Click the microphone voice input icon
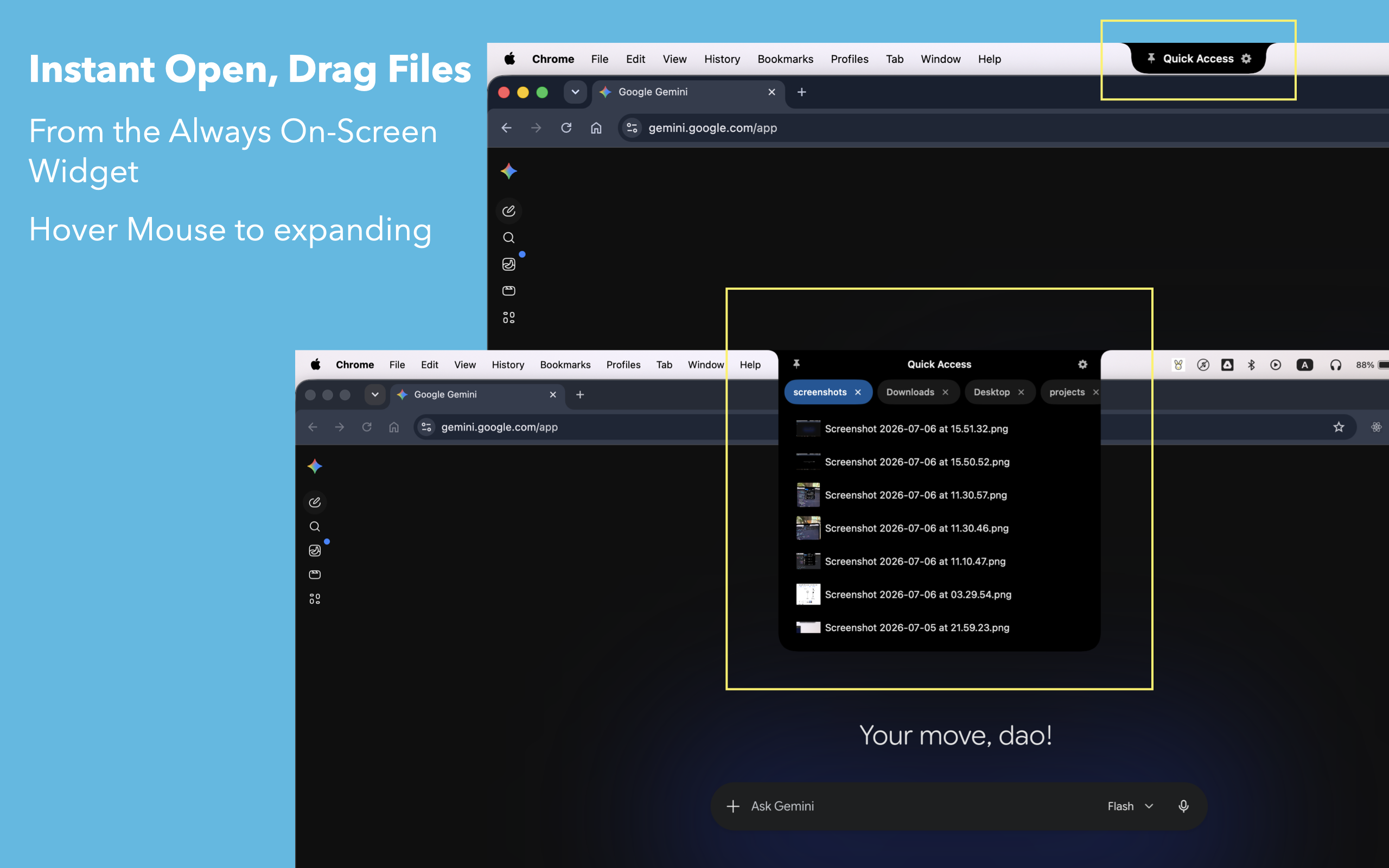Image resolution: width=1389 pixels, height=868 pixels. point(1183,806)
